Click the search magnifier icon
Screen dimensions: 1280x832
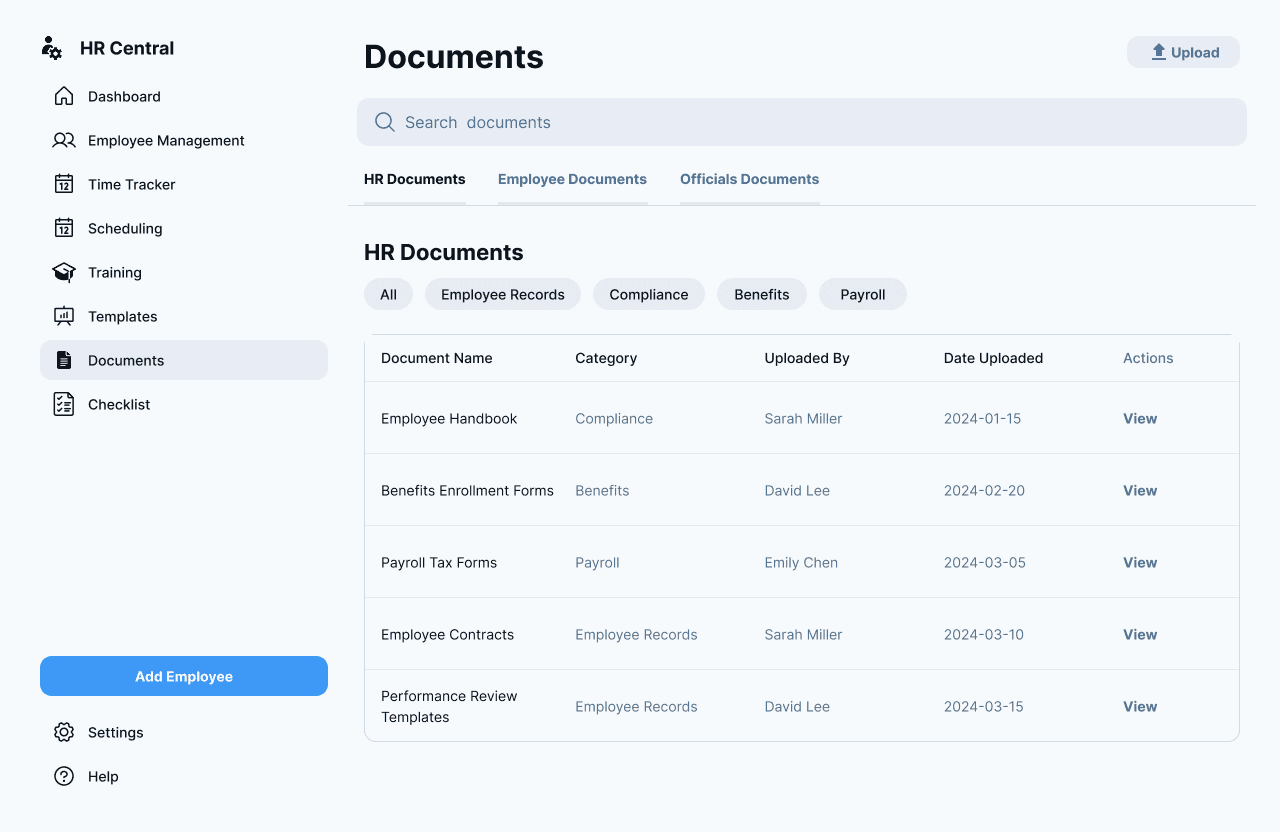pos(385,121)
